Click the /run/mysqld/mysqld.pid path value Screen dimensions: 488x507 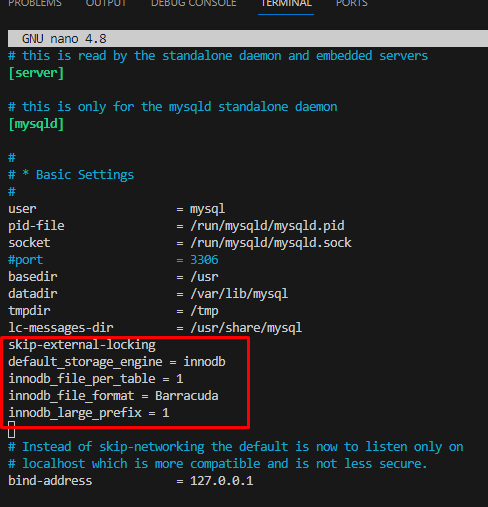pos(267,226)
